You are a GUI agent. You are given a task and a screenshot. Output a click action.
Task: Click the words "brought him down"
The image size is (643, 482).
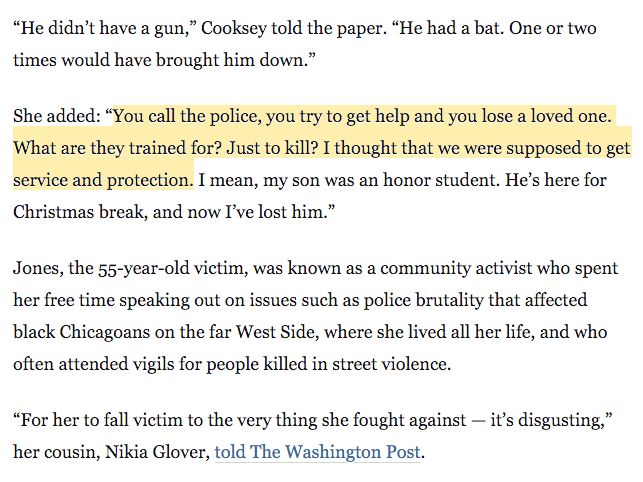point(232,60)
